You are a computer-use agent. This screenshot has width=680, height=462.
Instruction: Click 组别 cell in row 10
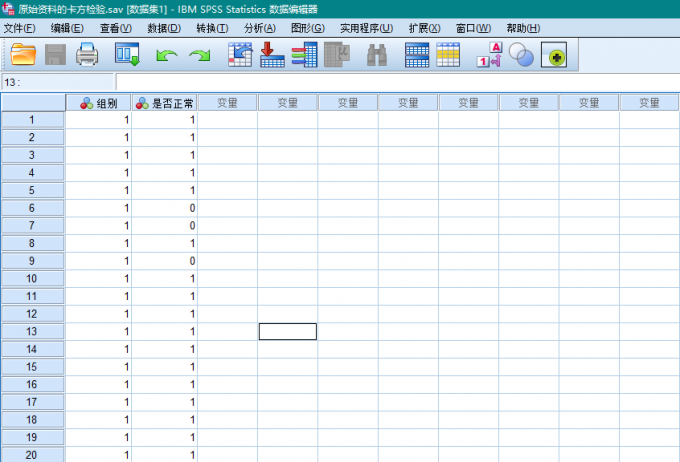click(98, 279)
